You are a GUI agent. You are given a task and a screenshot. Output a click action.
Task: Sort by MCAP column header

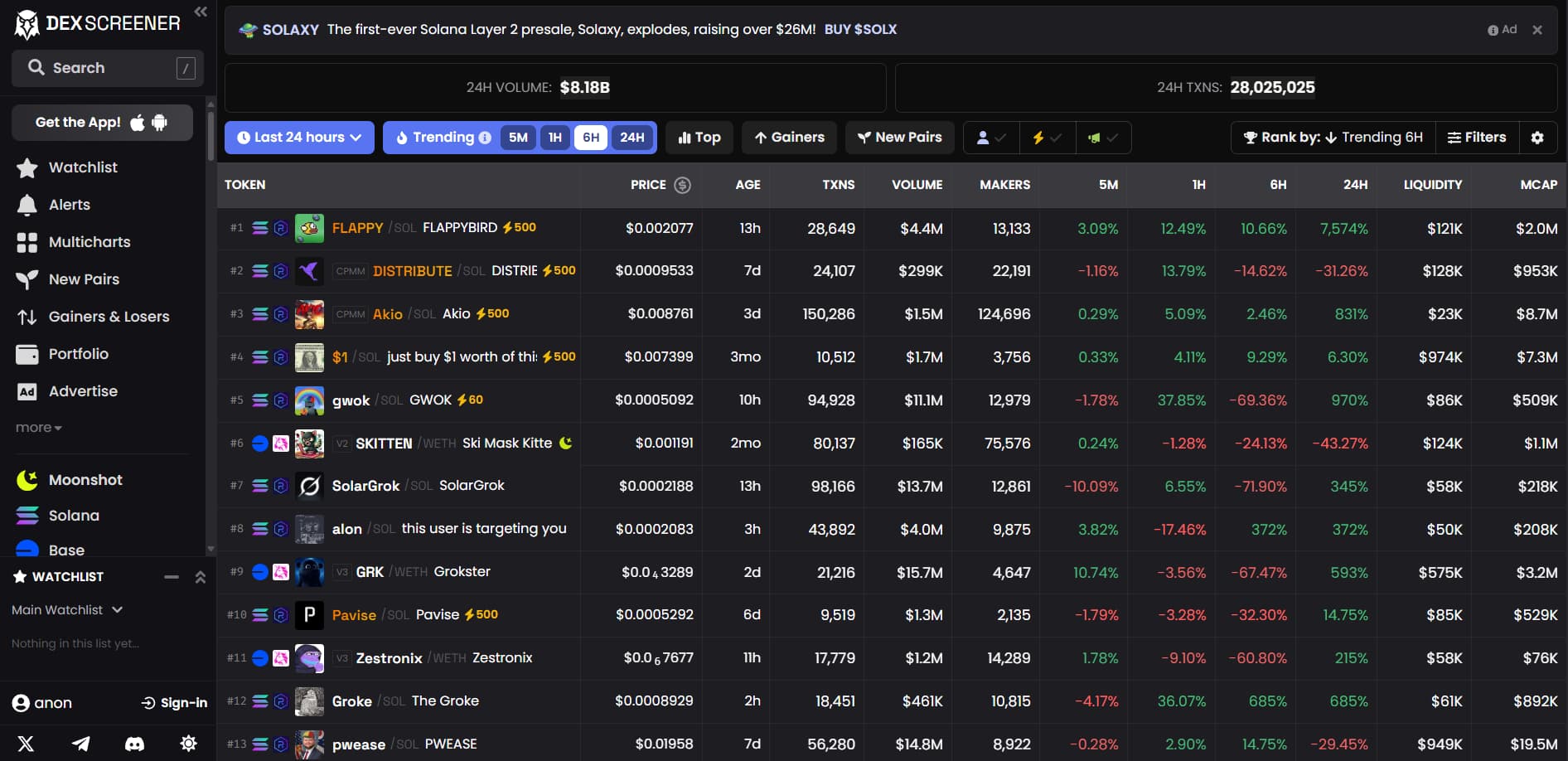(1538, 185)
